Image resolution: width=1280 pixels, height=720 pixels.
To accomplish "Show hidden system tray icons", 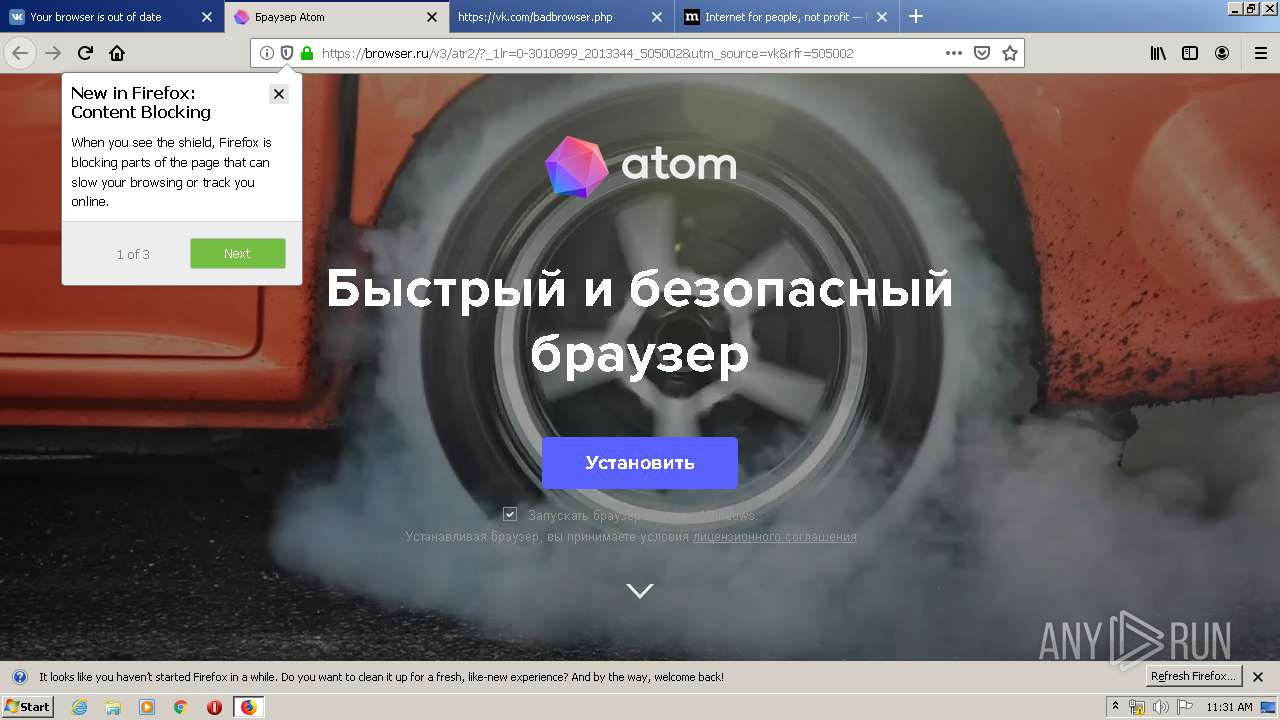I will click(1115, 707).
